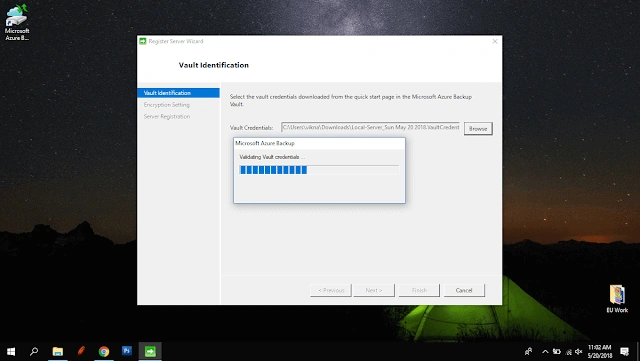Click the 'Register Server Wizard' title text

coord(176,41)
